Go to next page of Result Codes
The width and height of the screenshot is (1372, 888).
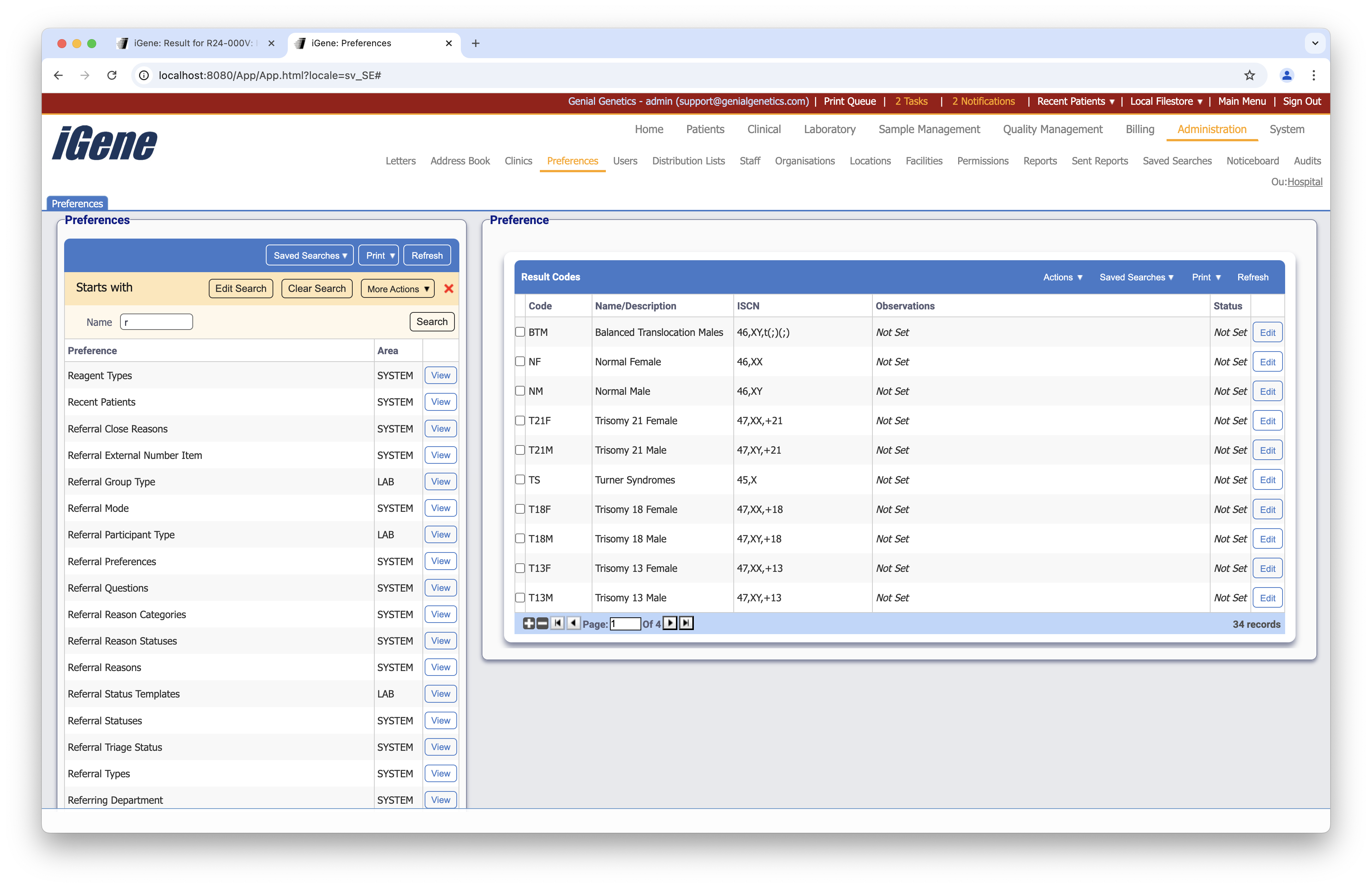pos(670,623)
